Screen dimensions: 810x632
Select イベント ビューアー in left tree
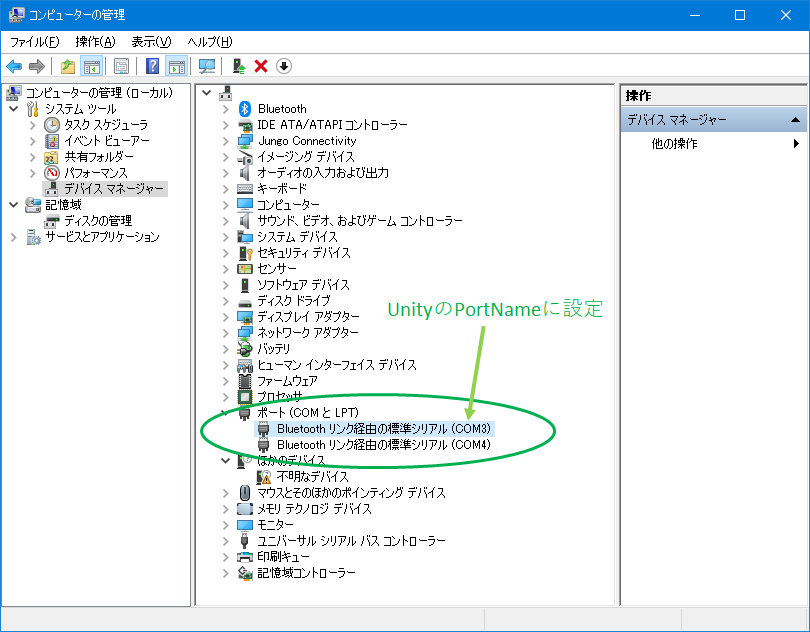point(107,141)
